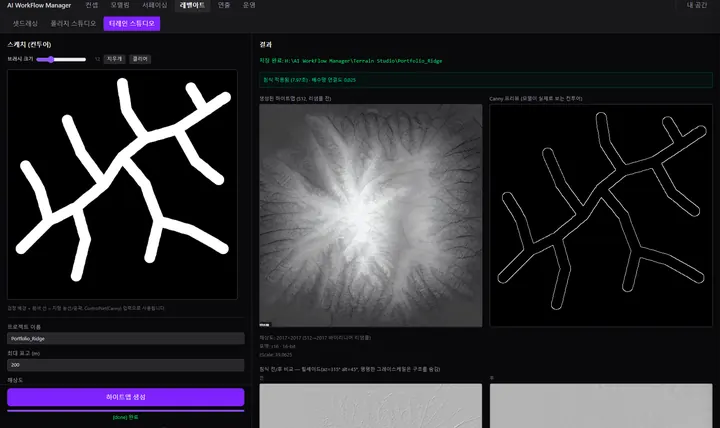
Task: Select the 터레인 스튜디오 sub-tab
Action: pyautogui.click(x=132, y=23)
